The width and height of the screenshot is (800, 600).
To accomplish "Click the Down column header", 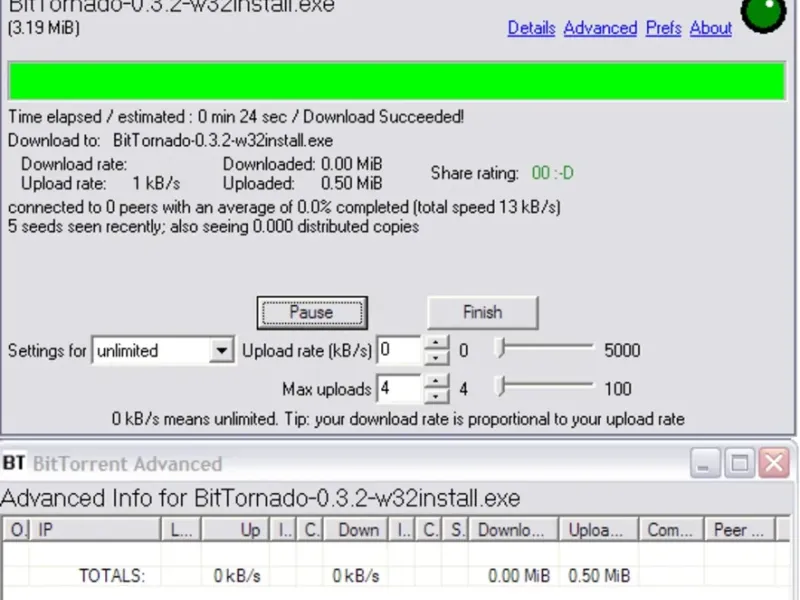I will click(x=356, y=530).
